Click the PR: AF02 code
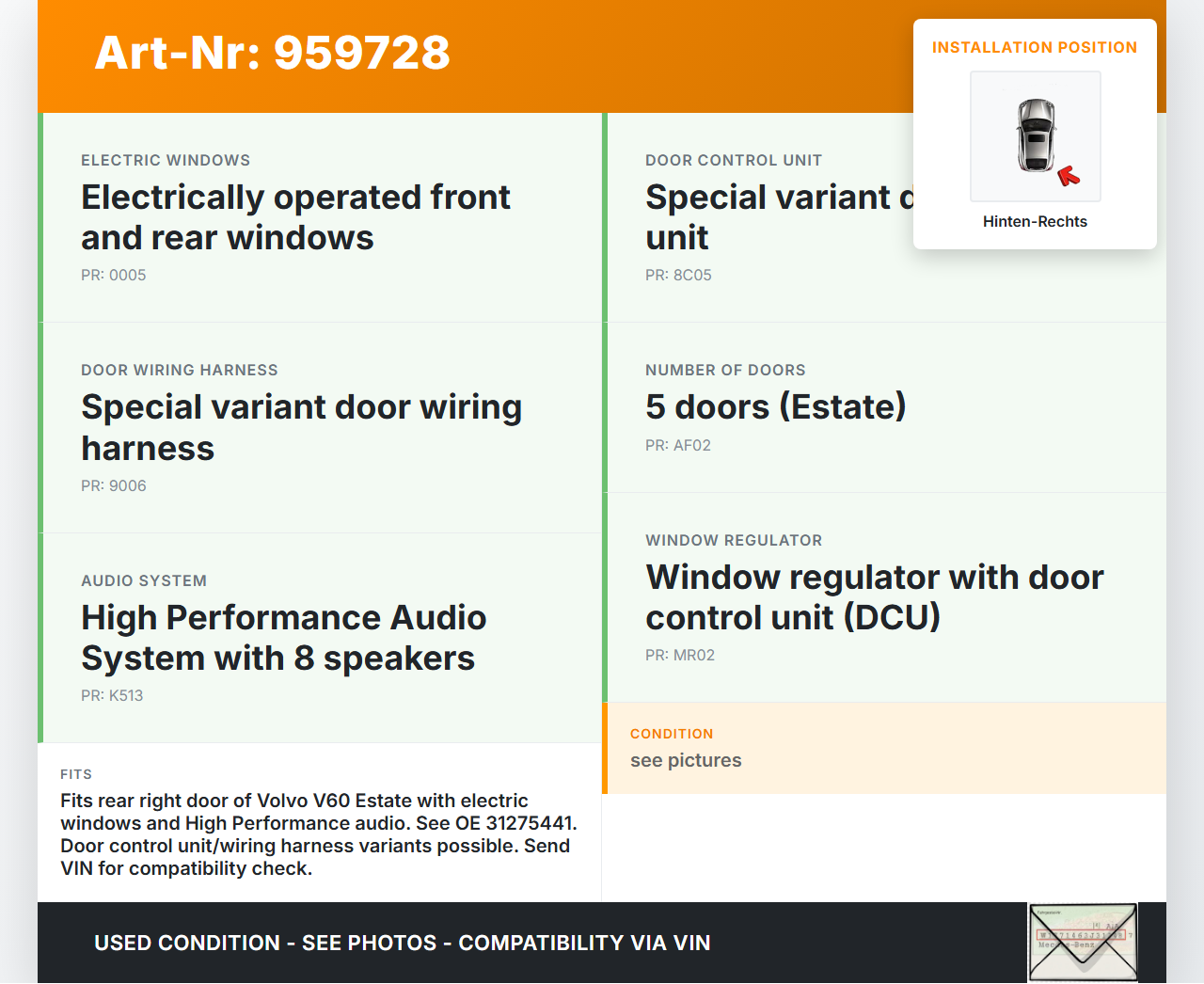Viewport: 1204px width, 984px height. pos(678,446)
